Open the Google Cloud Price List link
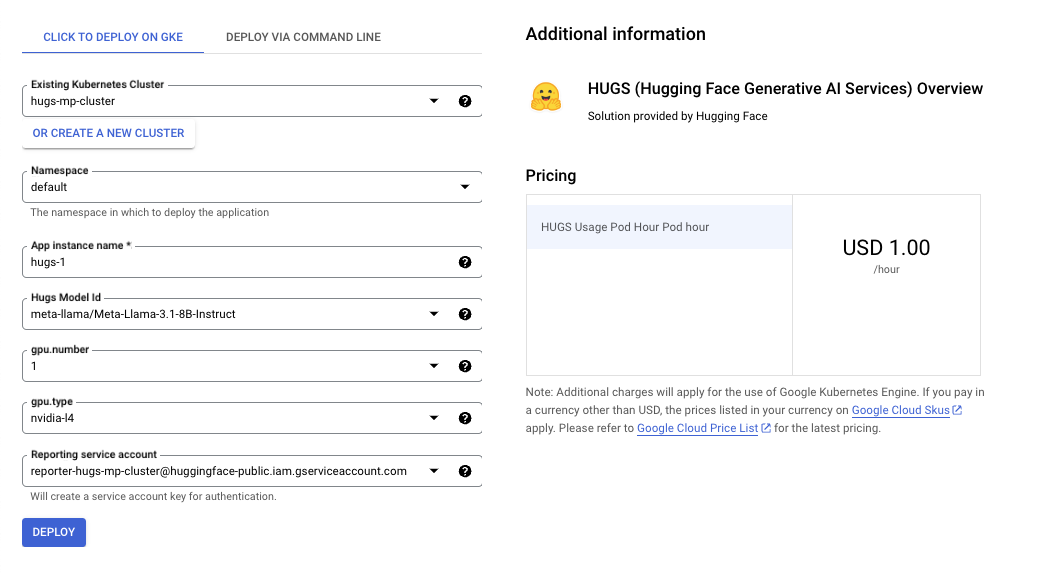The image size is (1062, 574). [x=697, y=428]
